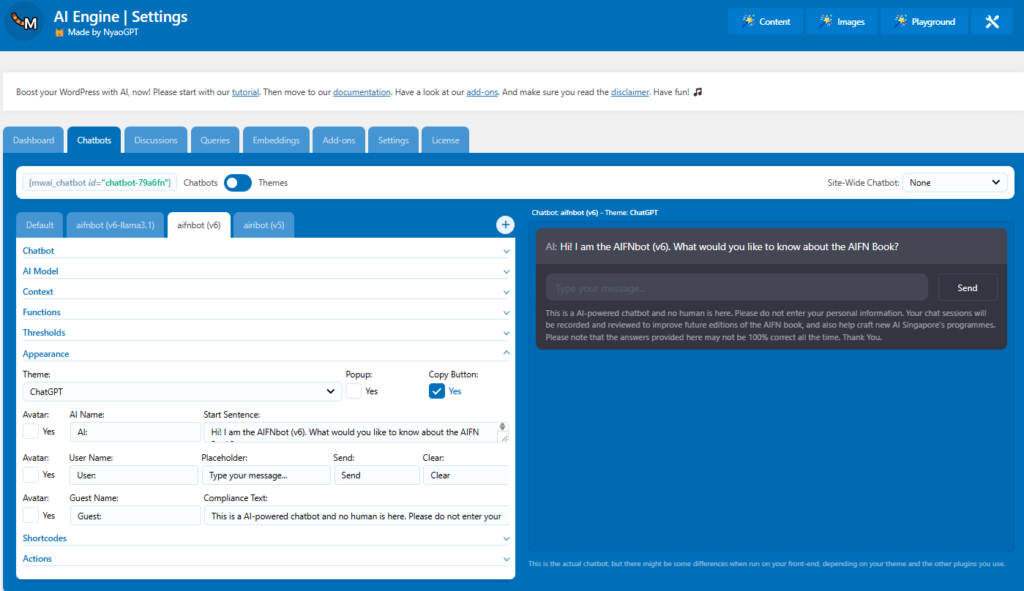1024x591 pixels.
Task: Click the chatbot message input field
Action: coord(737,288)
